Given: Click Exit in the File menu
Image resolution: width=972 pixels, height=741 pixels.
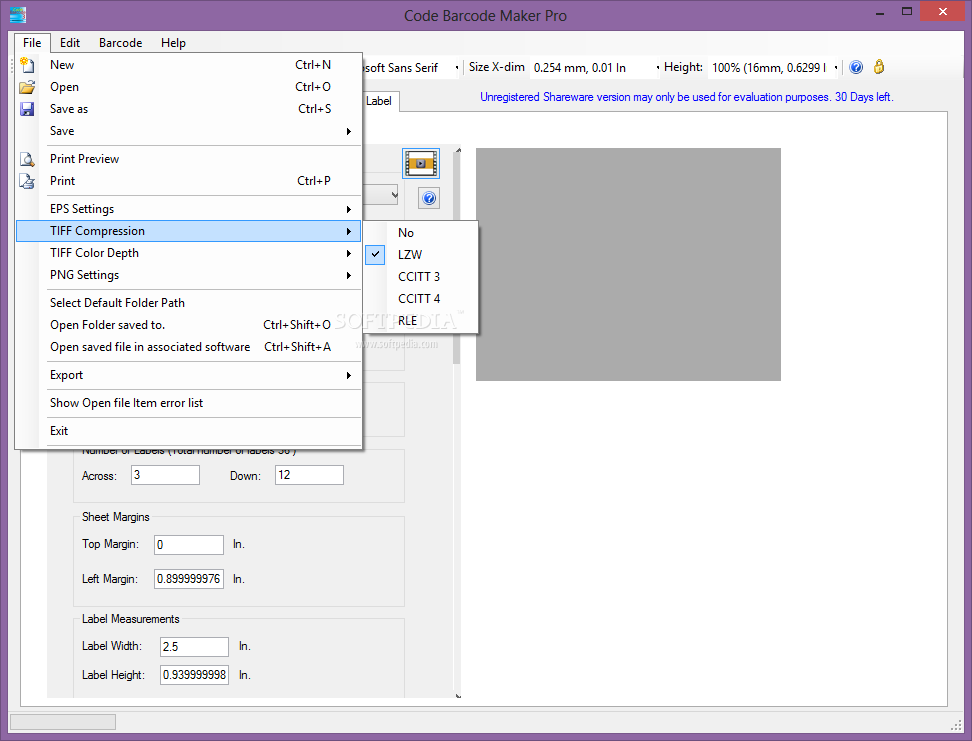Looking at the screenshot, I should click(x=188, y=431).
